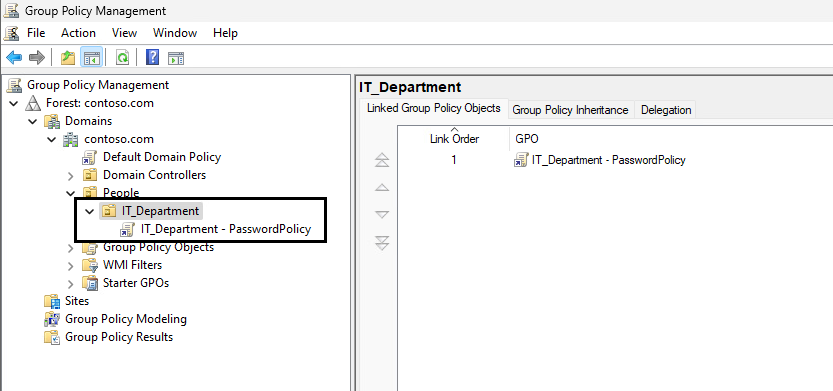Open the Help question-mark toolbar icon
The height and width of the screenshot is (391, 833).
click(x=152, y=57)
